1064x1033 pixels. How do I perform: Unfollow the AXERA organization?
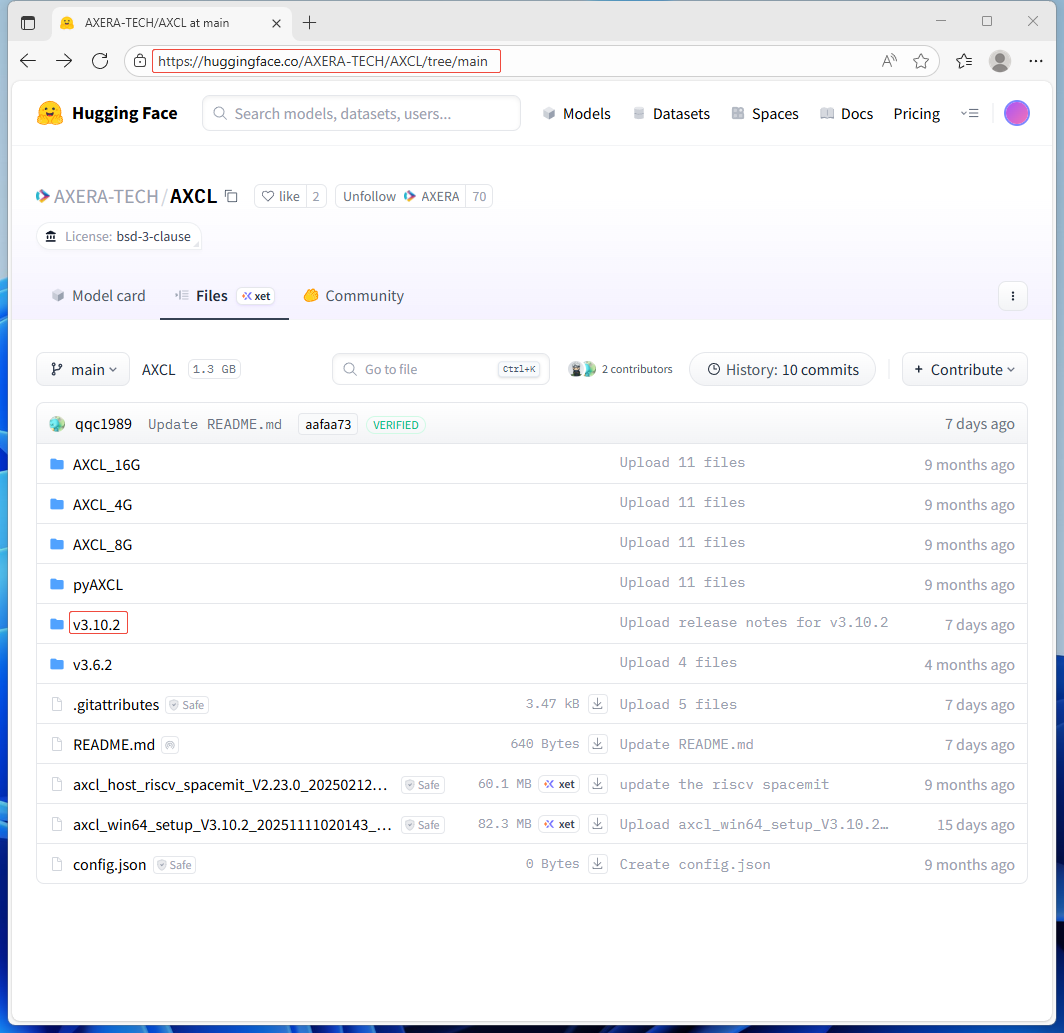(x=369, y=197)
